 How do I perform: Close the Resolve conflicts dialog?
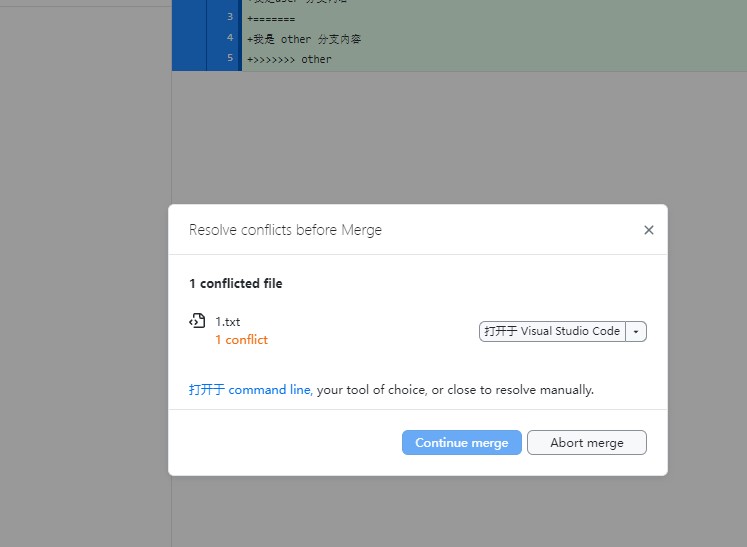(x=648, y=230)
